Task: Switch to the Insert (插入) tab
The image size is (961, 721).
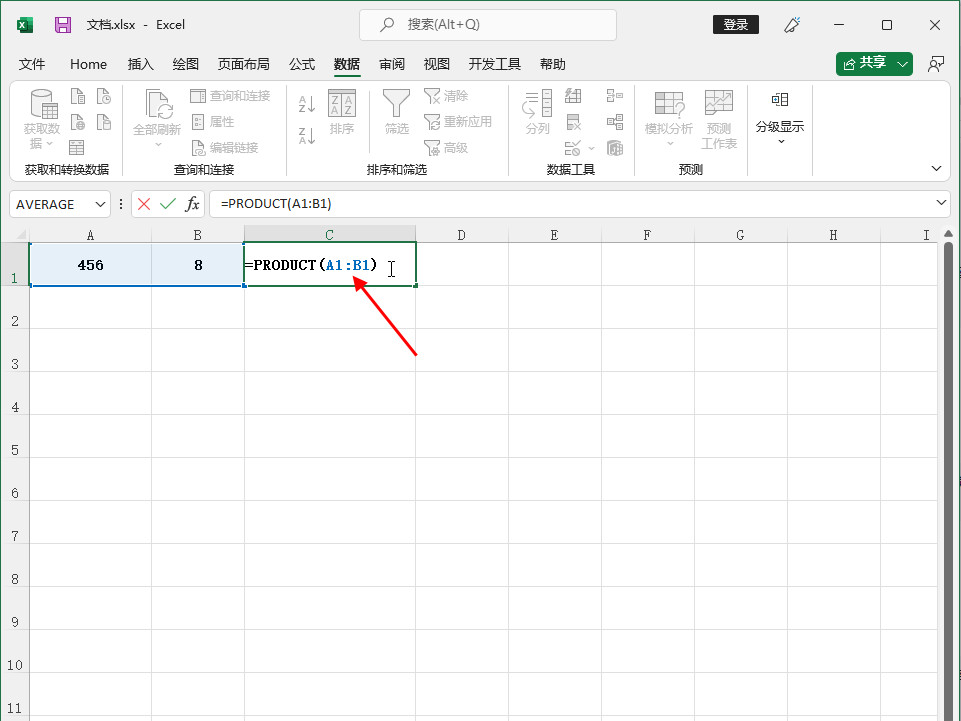Action: click(140, 64)
